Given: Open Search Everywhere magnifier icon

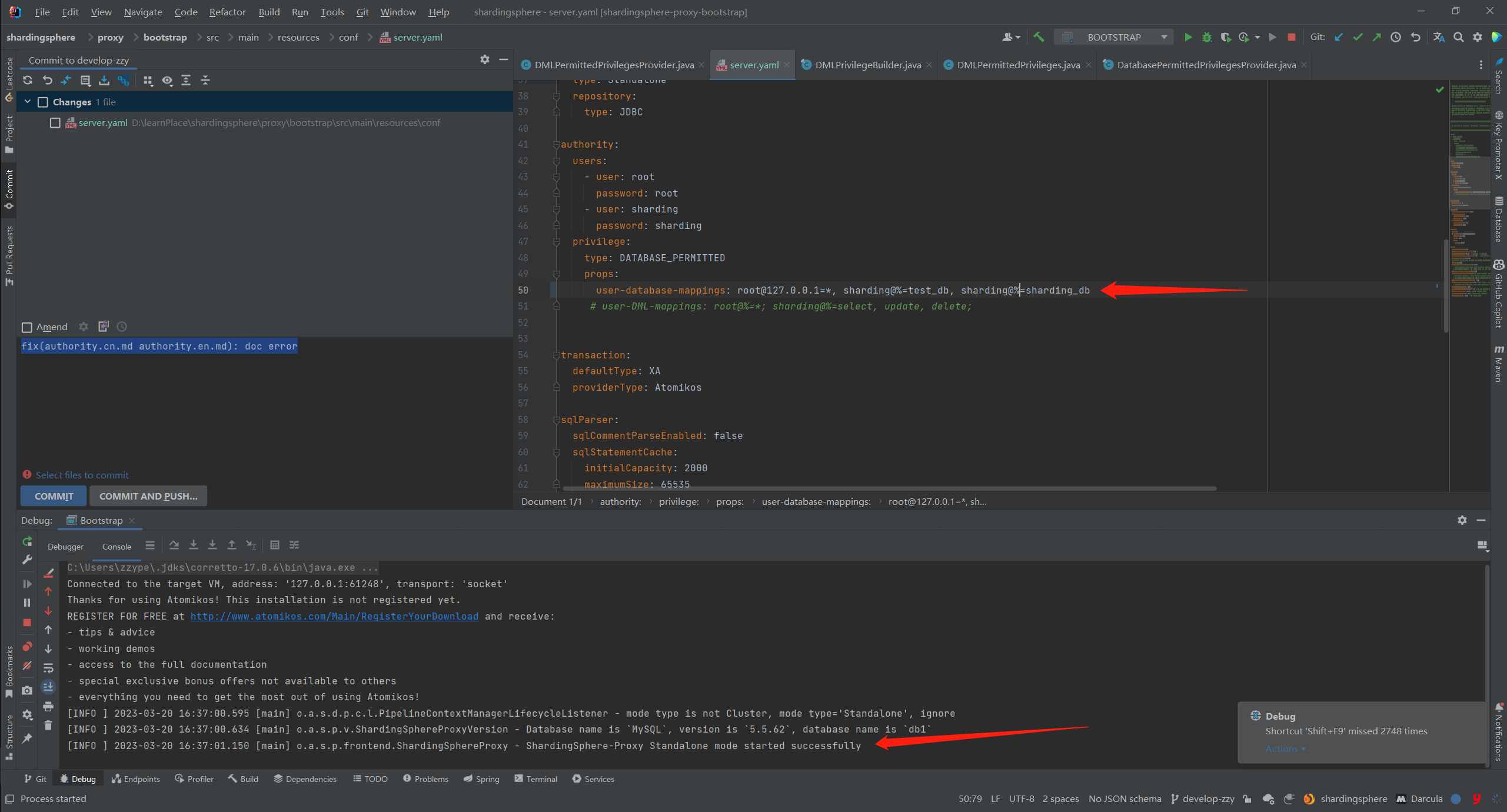Looking at the screenshot, I should point(1458,37).
